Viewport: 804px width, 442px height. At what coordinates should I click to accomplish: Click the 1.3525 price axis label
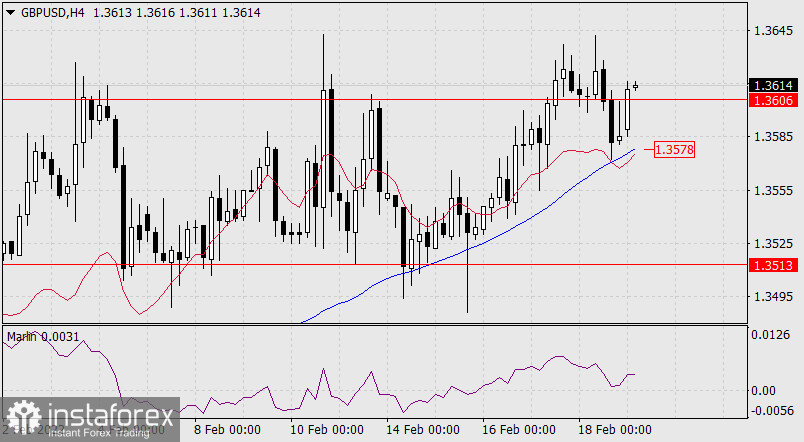pos(773,244)
